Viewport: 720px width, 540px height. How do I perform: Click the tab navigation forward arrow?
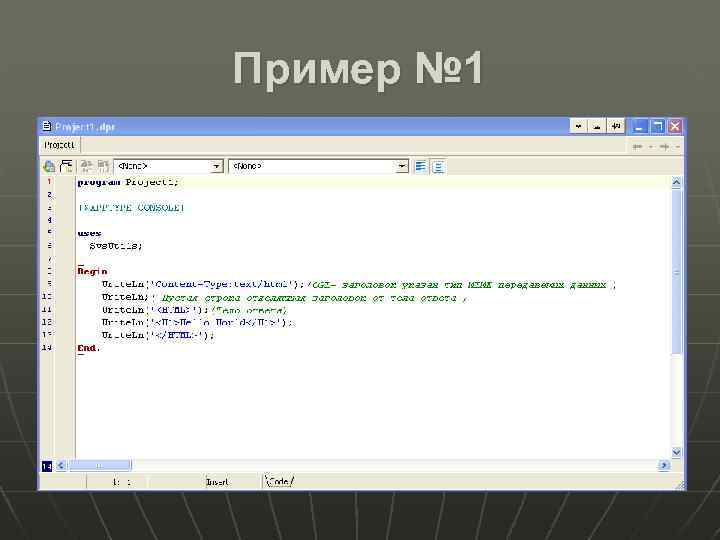[664, 146]
